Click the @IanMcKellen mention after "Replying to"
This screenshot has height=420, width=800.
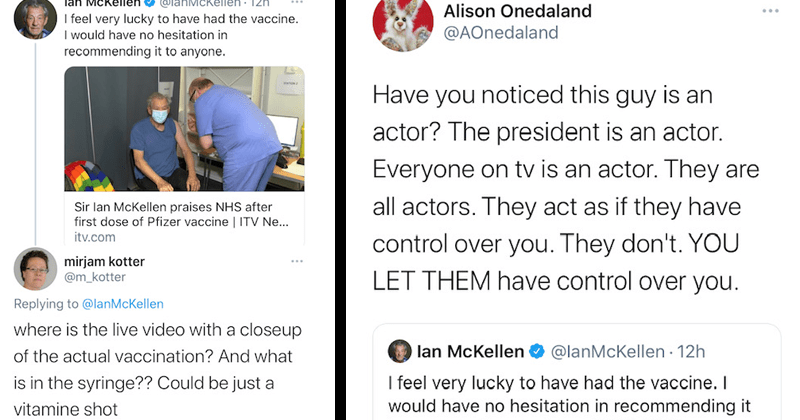[123, 303]
